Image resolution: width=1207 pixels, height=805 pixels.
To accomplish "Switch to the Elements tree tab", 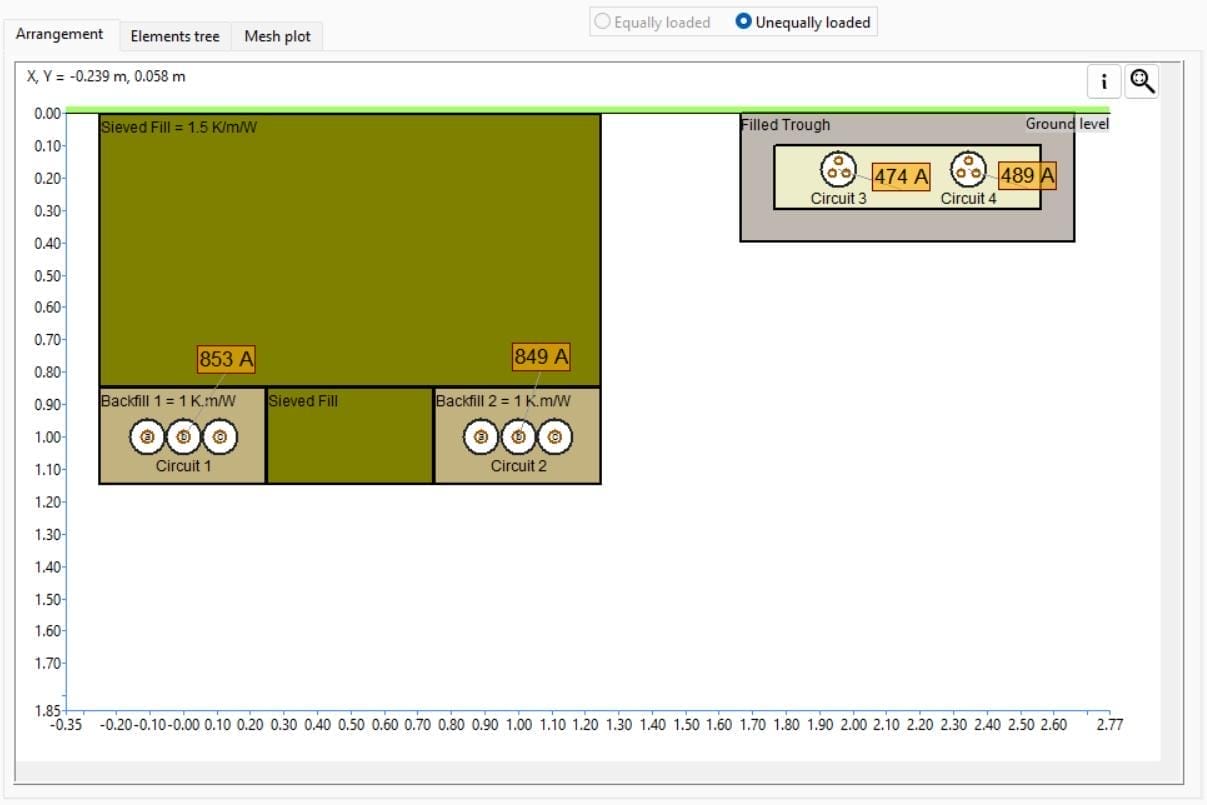I will [x=175, y=36].
